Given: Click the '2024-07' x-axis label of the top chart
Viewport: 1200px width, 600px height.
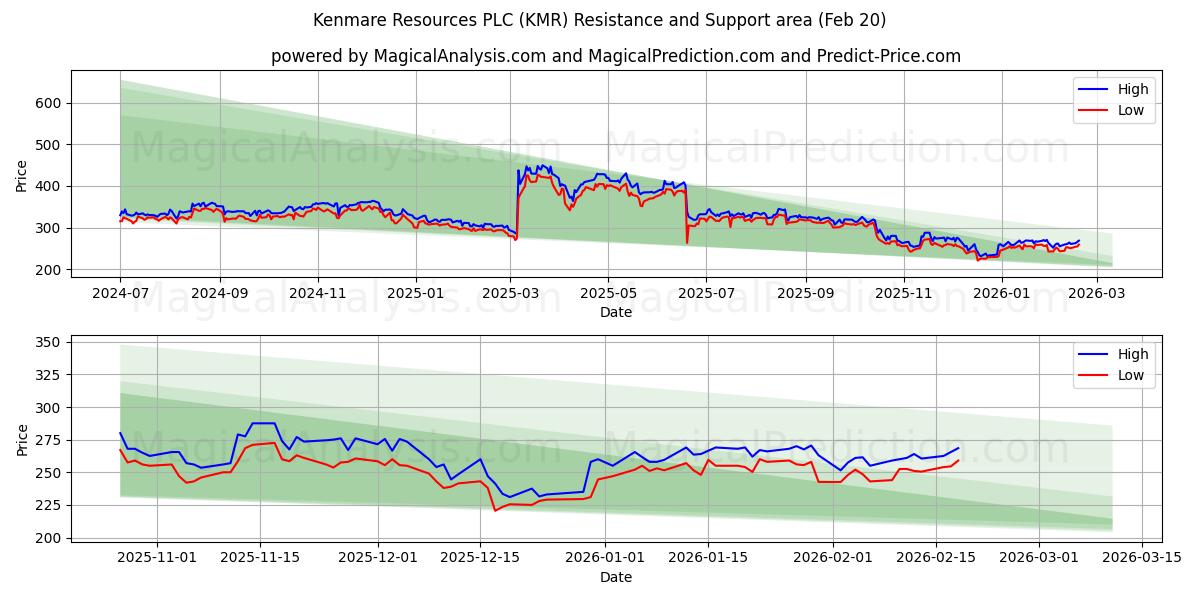Looking at the screenshot, I should pyautogui.click(x=120, y=293).
